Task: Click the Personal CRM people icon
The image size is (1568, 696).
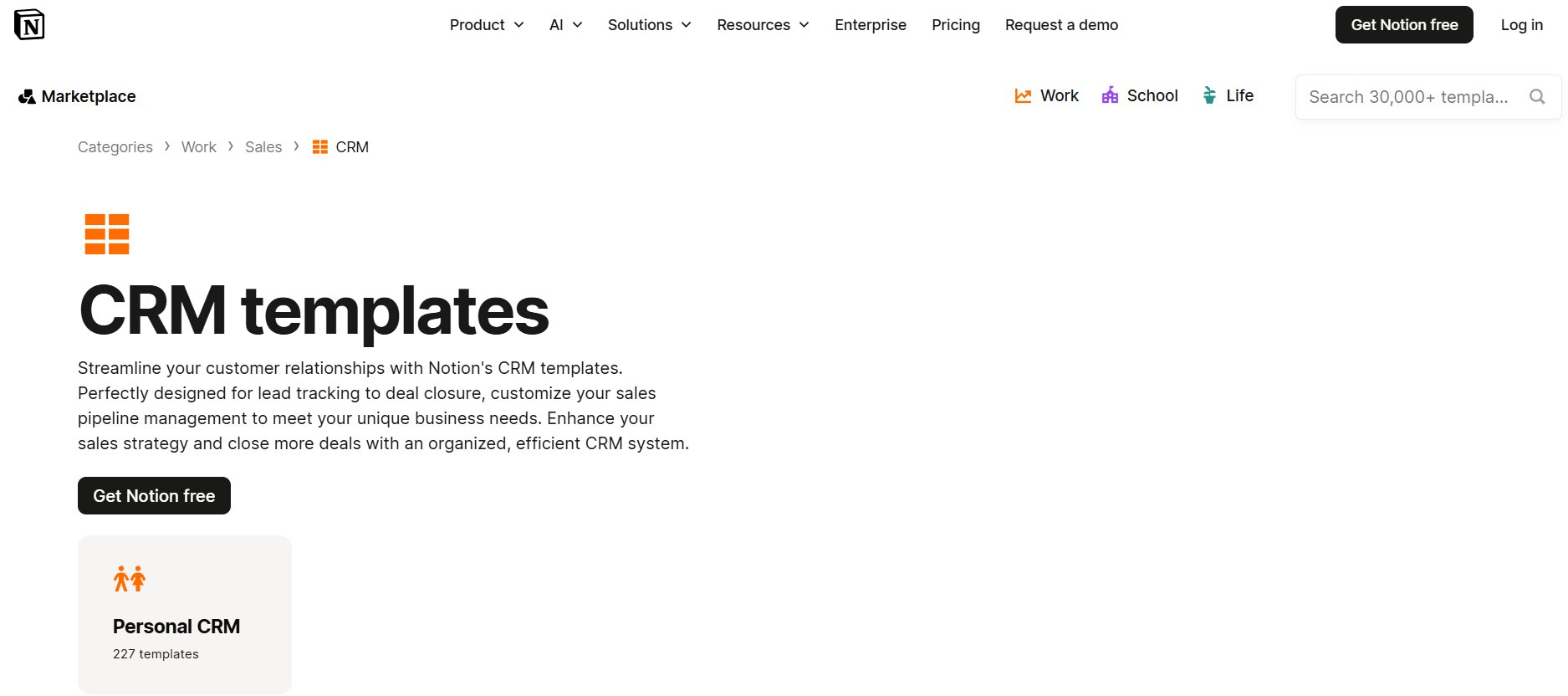Action: pyautogui.click(x=130, y=579)
